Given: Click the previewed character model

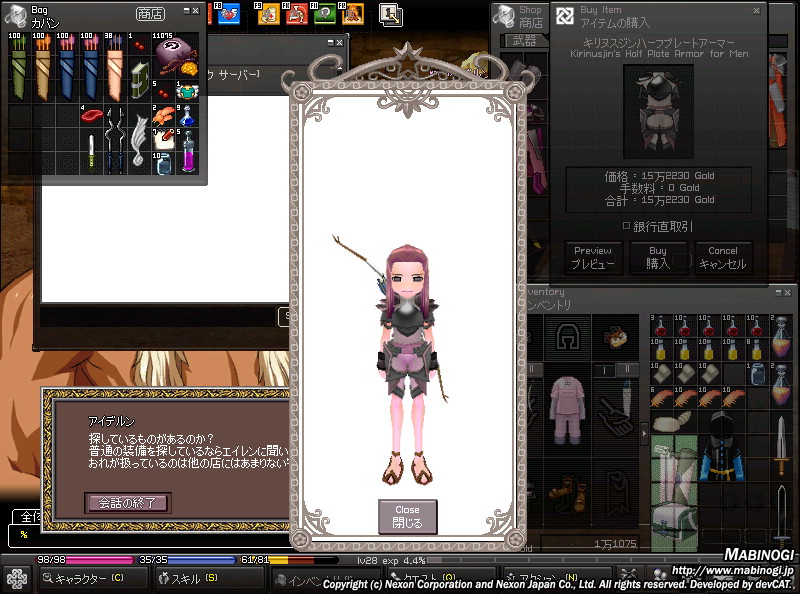Looking at the screenshot, I should (x=407, y=363).
